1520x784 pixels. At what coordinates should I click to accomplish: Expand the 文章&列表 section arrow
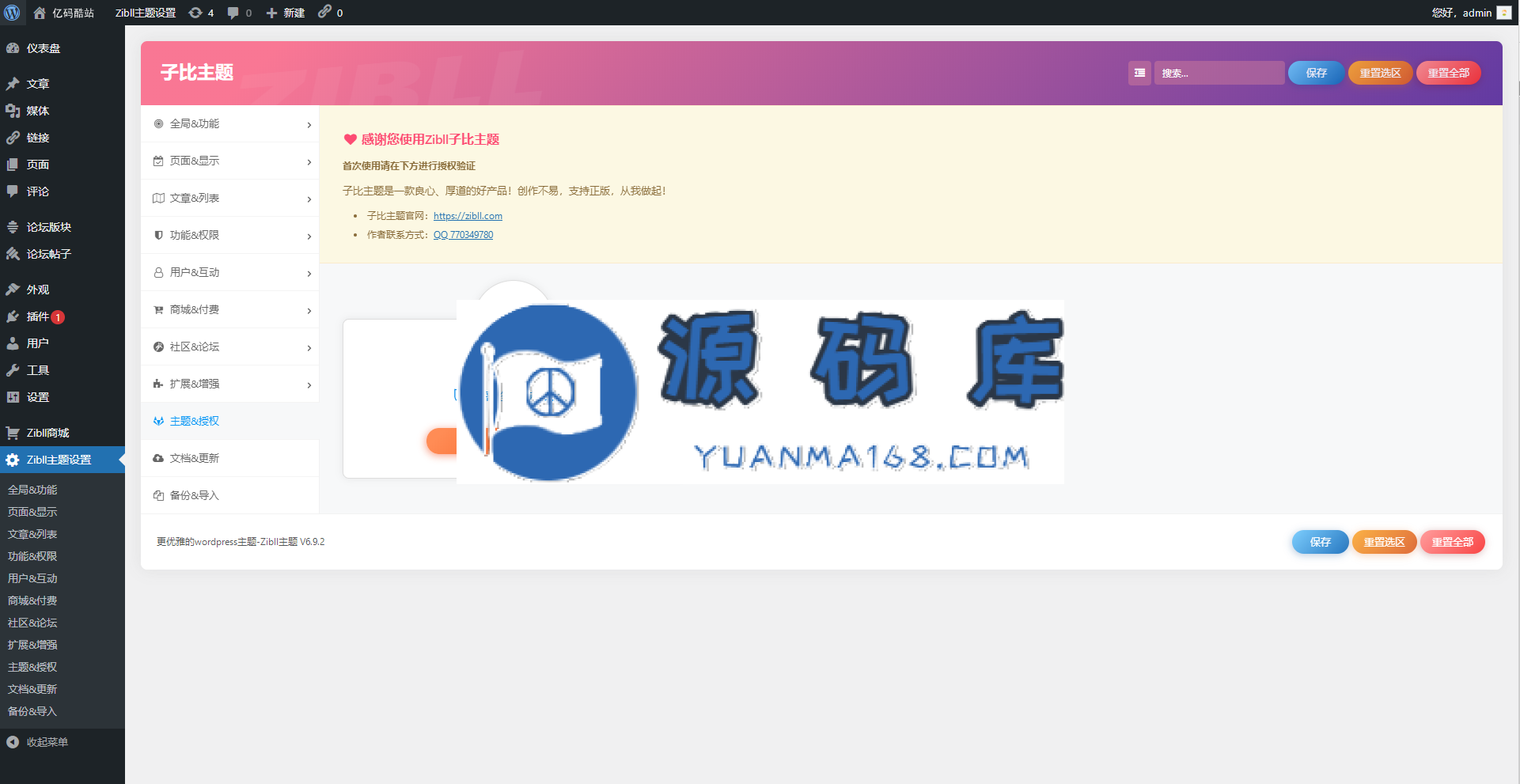click(309, 199)
